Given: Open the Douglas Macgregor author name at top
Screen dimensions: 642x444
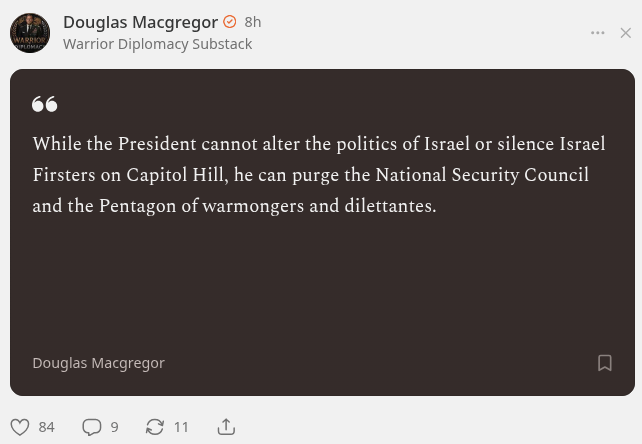Looking at the screenshot, I should (140, 22).
